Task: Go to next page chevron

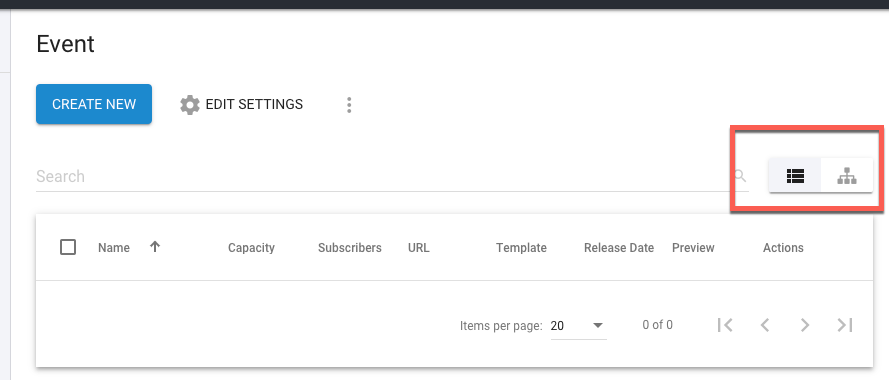Action: (805, 325)
